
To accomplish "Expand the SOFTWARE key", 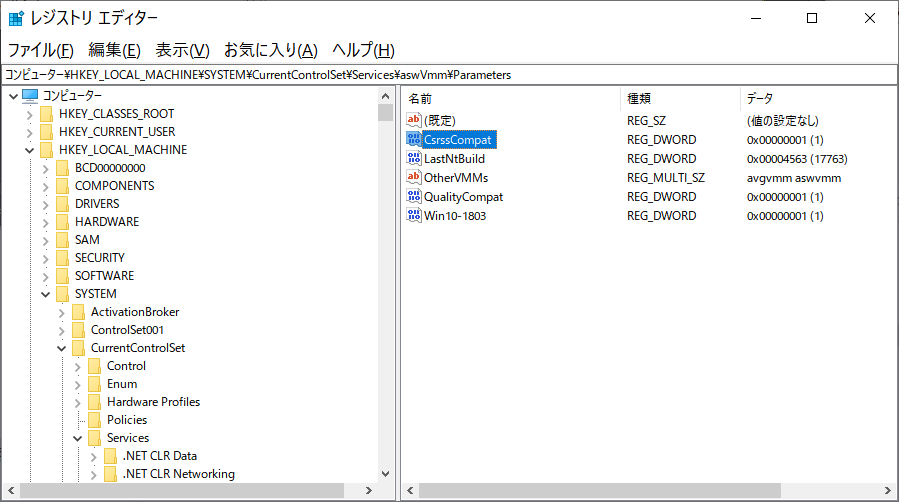I will point(45,276).
